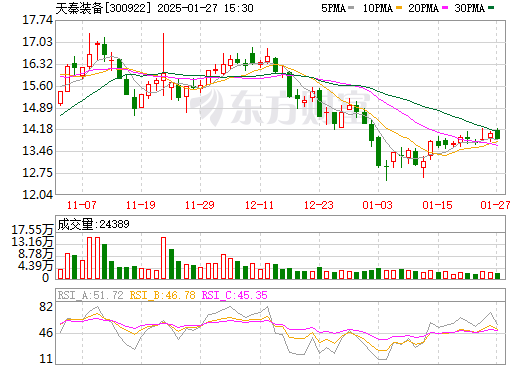Click the 11-19 date axis label
This screenshot has width=520, height=365.
click(x=141, y=205)
